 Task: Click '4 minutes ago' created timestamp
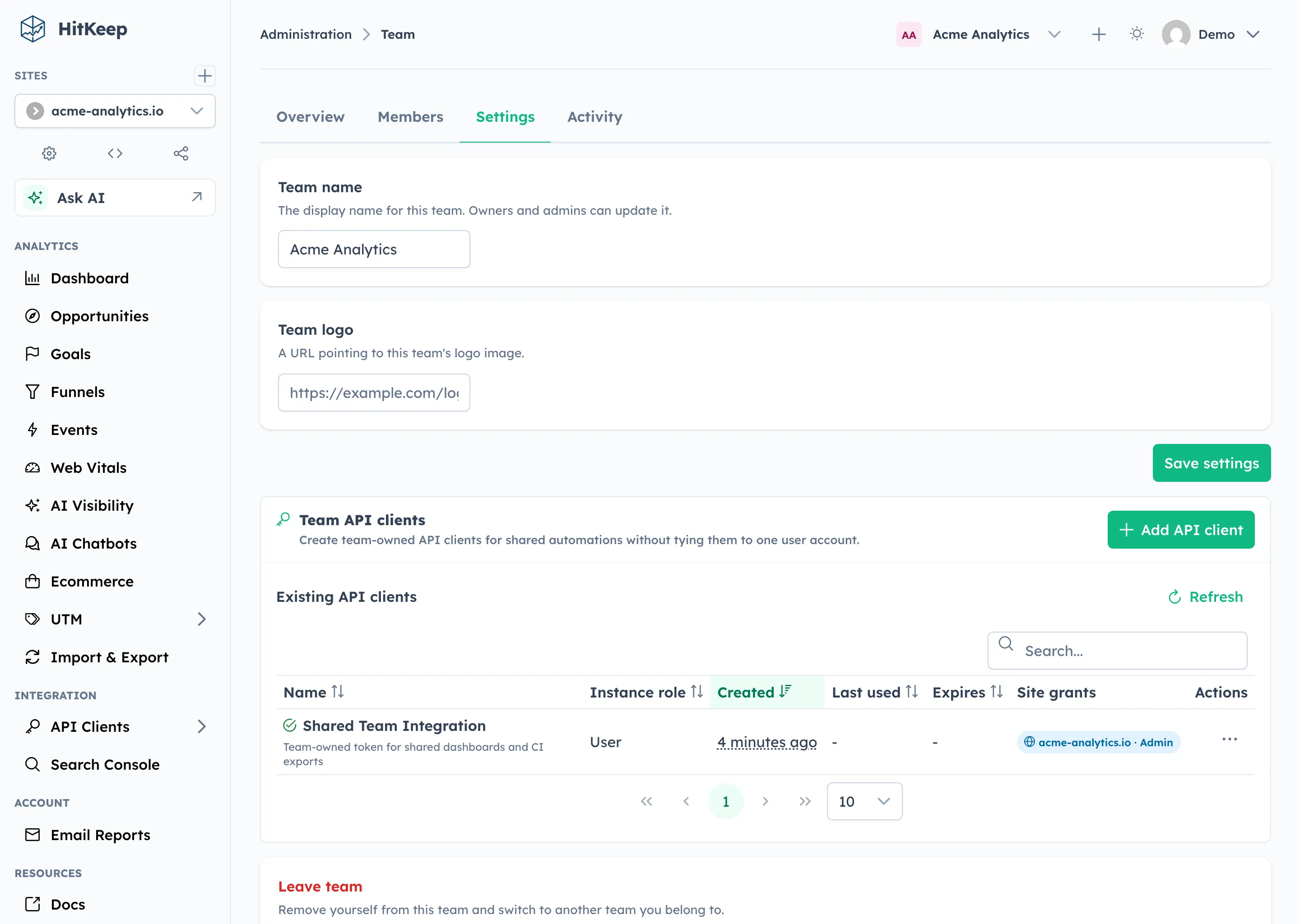point(766,742)
